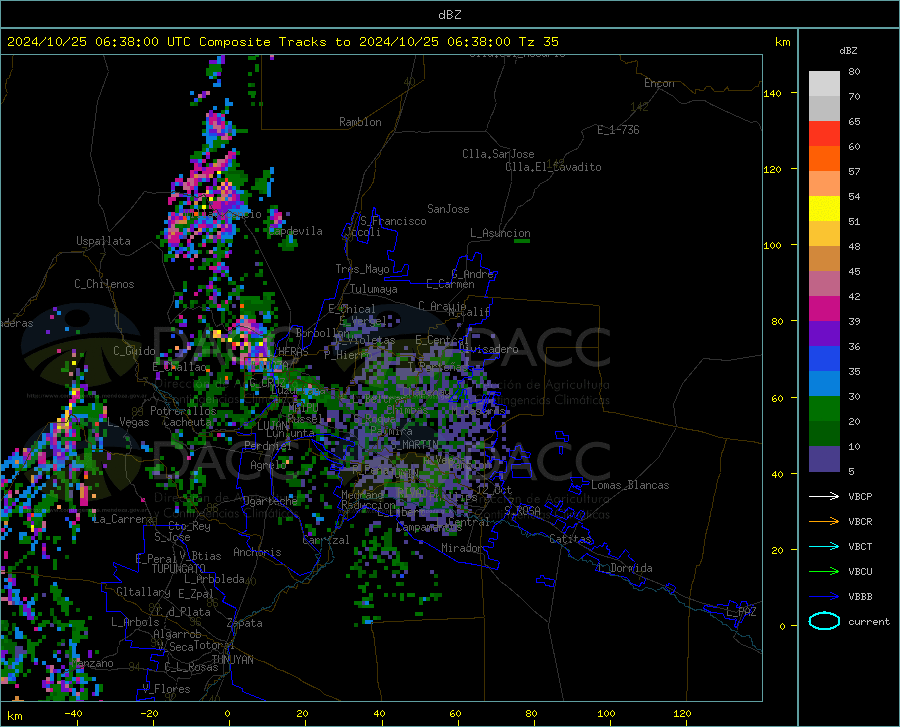This screenshot has height=727, width=900.
Task: Click the 'C_Chilenos' map label
Action: pos(104,284)
